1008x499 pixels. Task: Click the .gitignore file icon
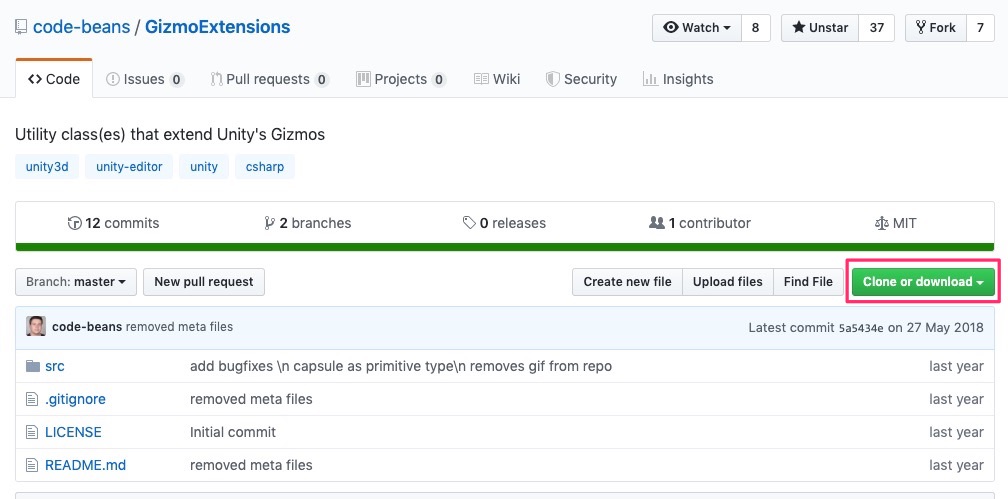(32, 399)
